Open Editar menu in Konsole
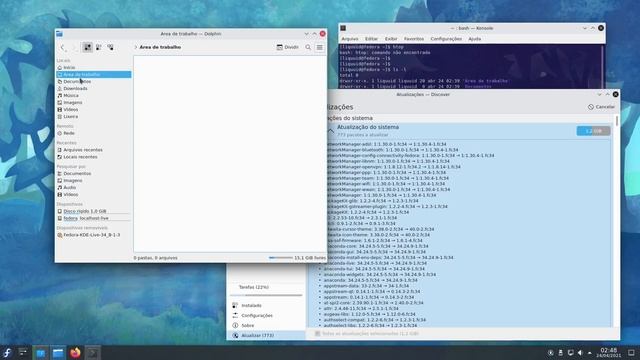 tap(371, 39)
